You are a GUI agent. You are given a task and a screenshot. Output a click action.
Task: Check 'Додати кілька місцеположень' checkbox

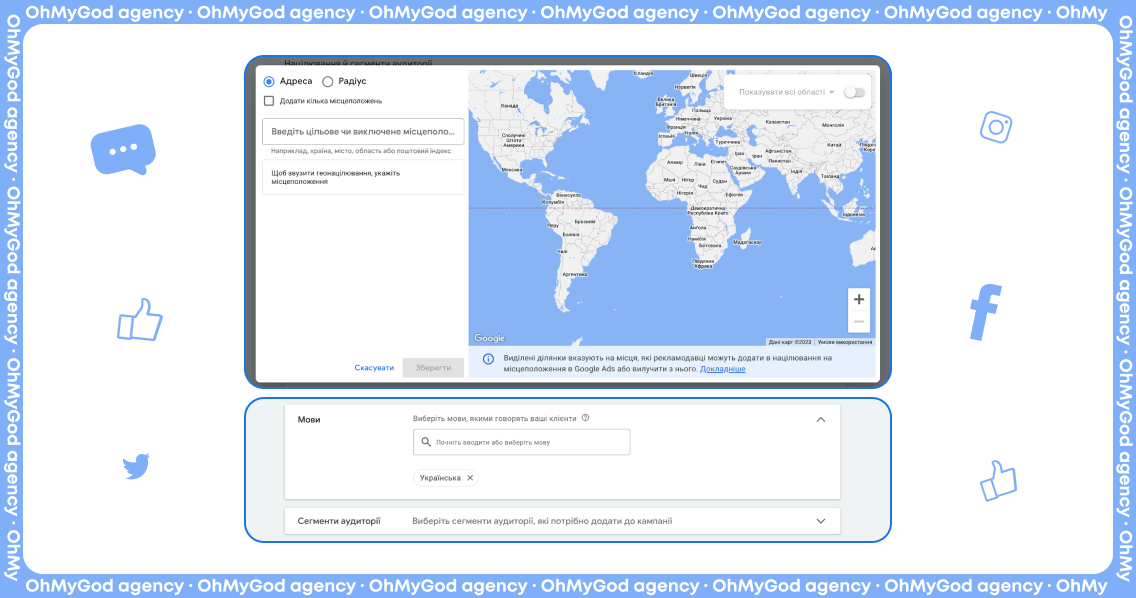(x=269, y=101)
